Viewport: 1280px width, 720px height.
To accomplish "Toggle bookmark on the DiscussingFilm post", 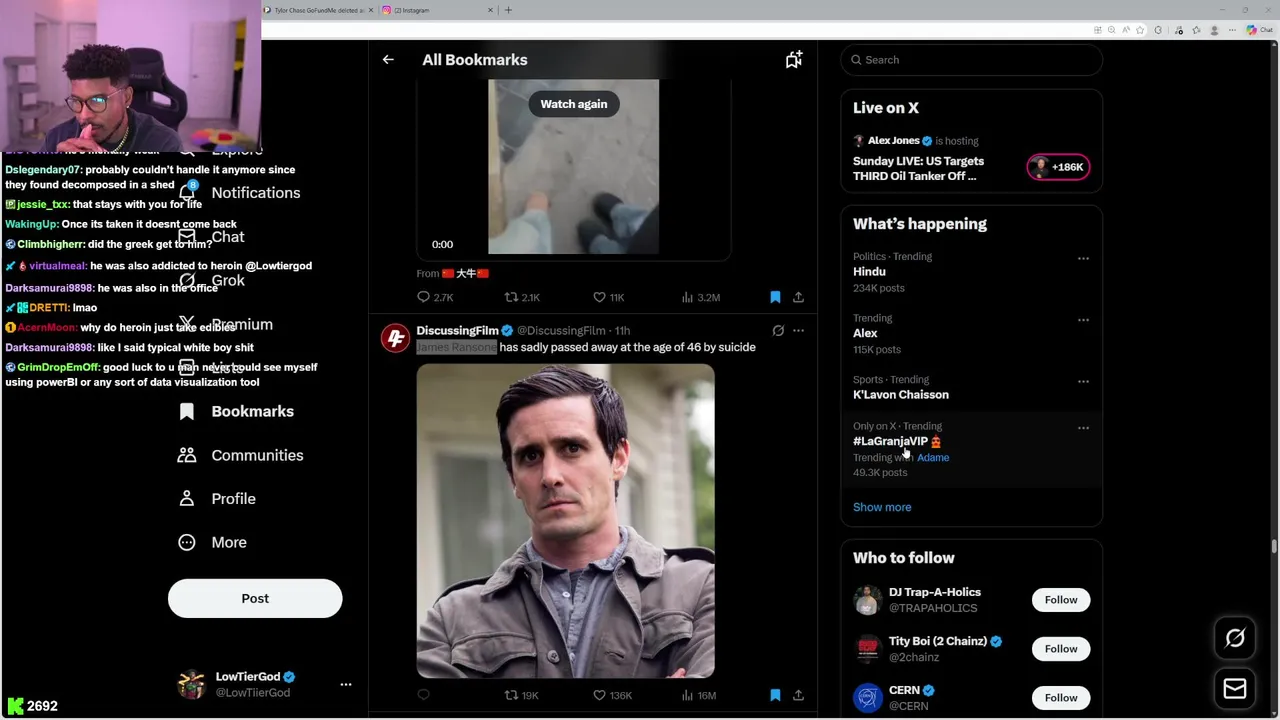I will [775, 695].
